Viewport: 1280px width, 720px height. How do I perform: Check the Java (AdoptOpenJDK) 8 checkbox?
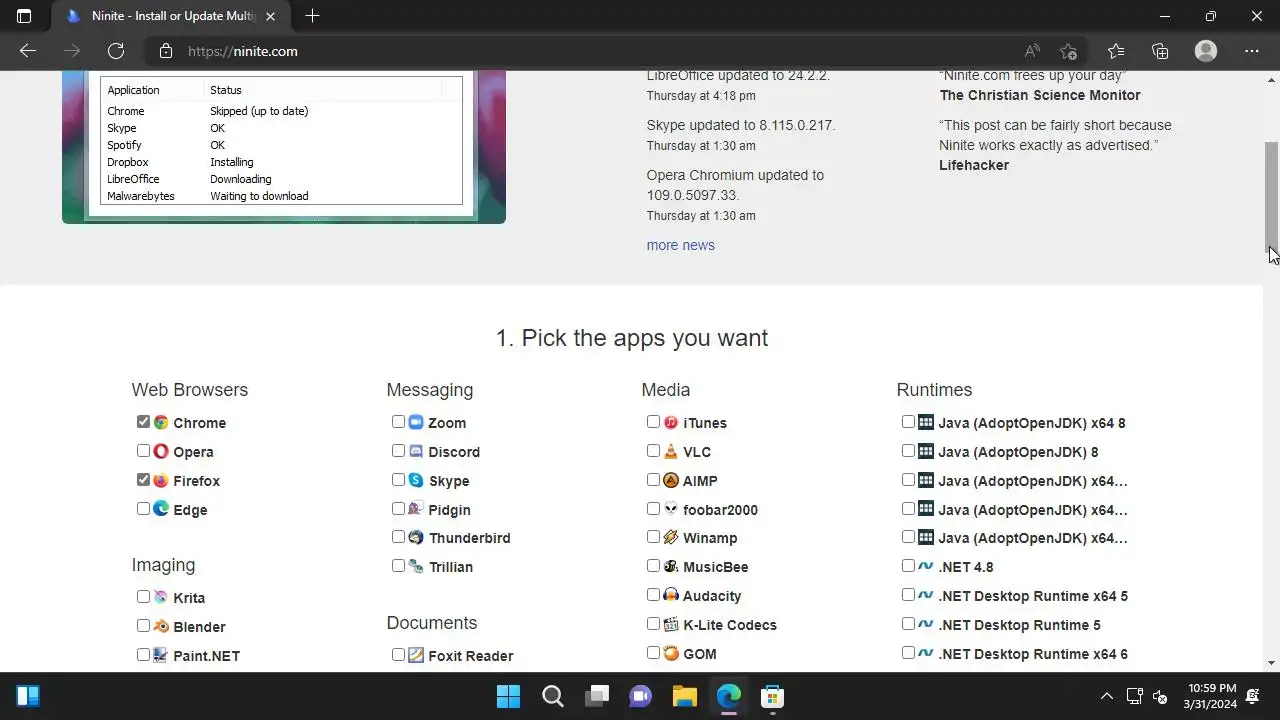click(x=908, y=451)
